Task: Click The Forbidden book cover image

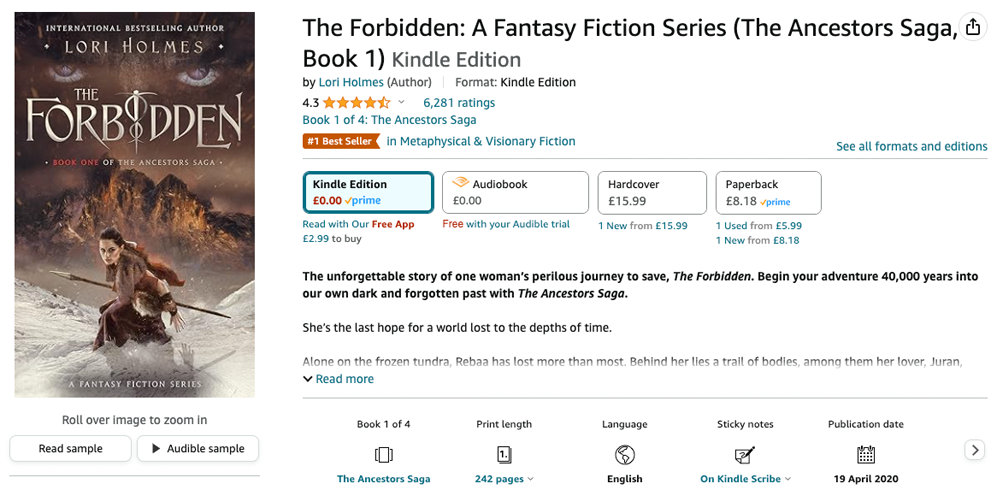Action: (134, 204)
